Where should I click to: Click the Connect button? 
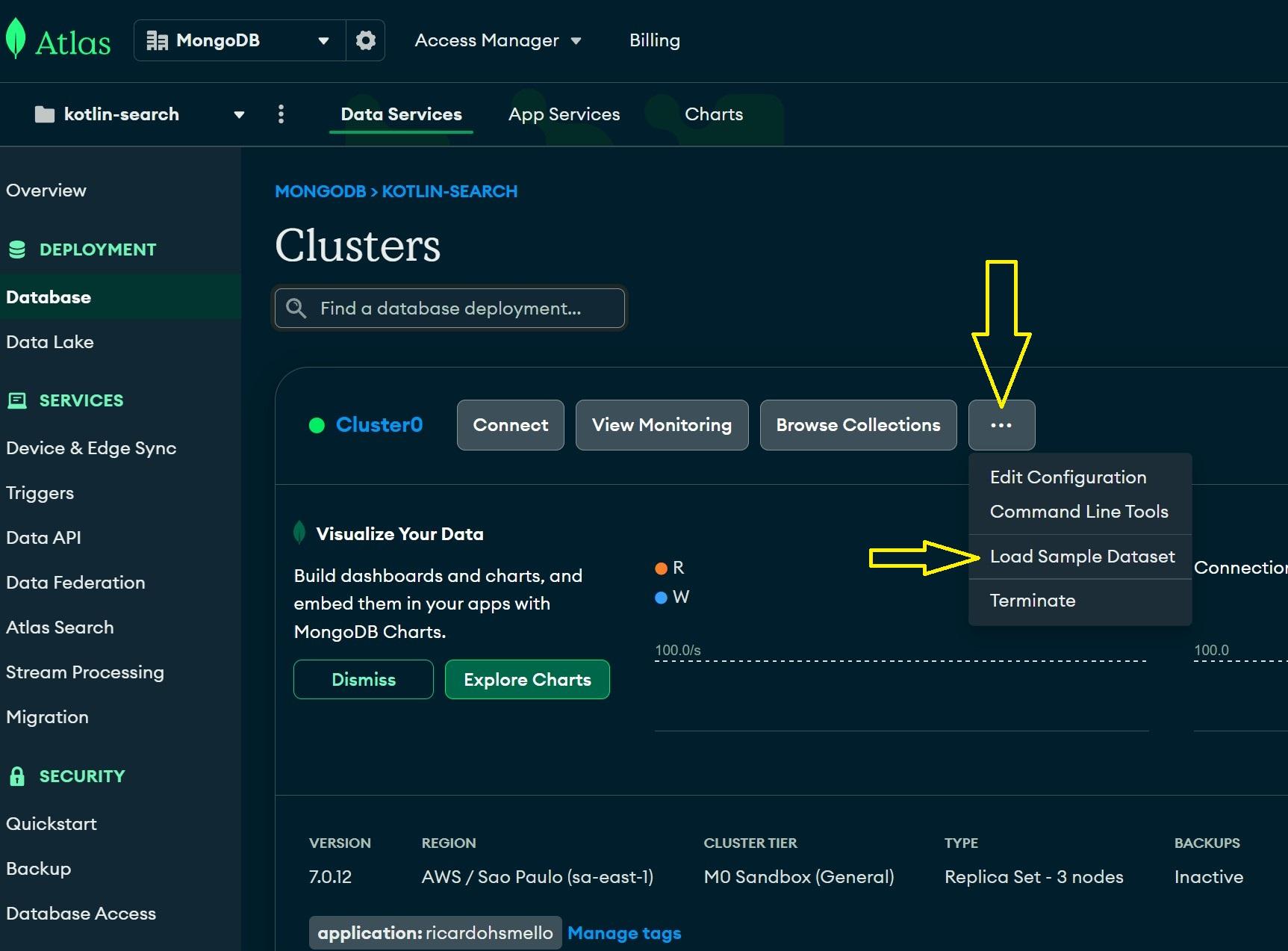coord(511,425)
